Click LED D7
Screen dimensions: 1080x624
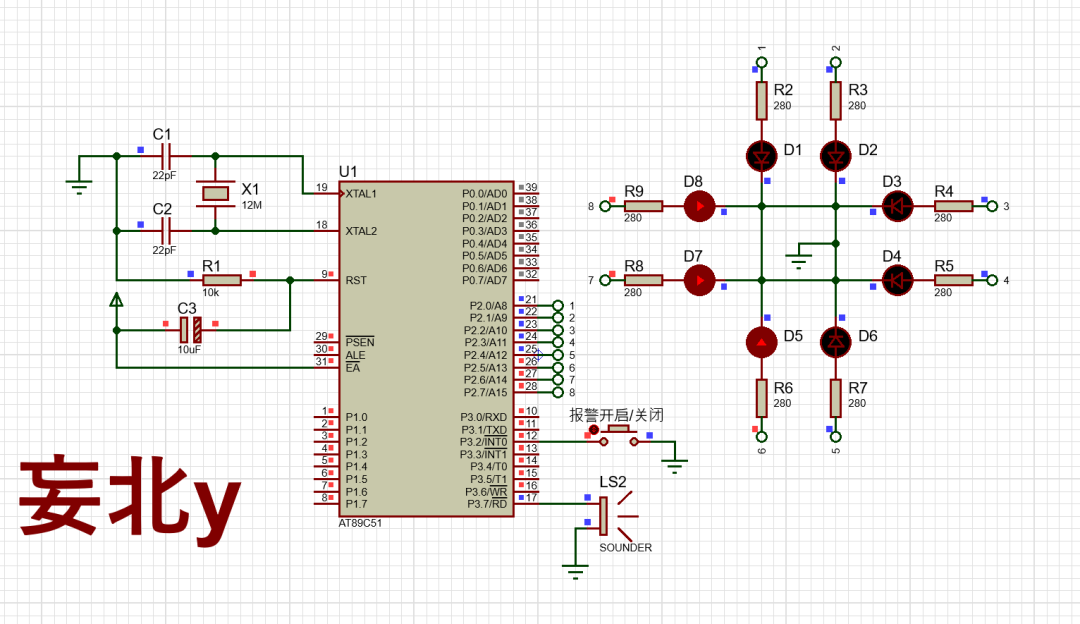tap(699, 280)
